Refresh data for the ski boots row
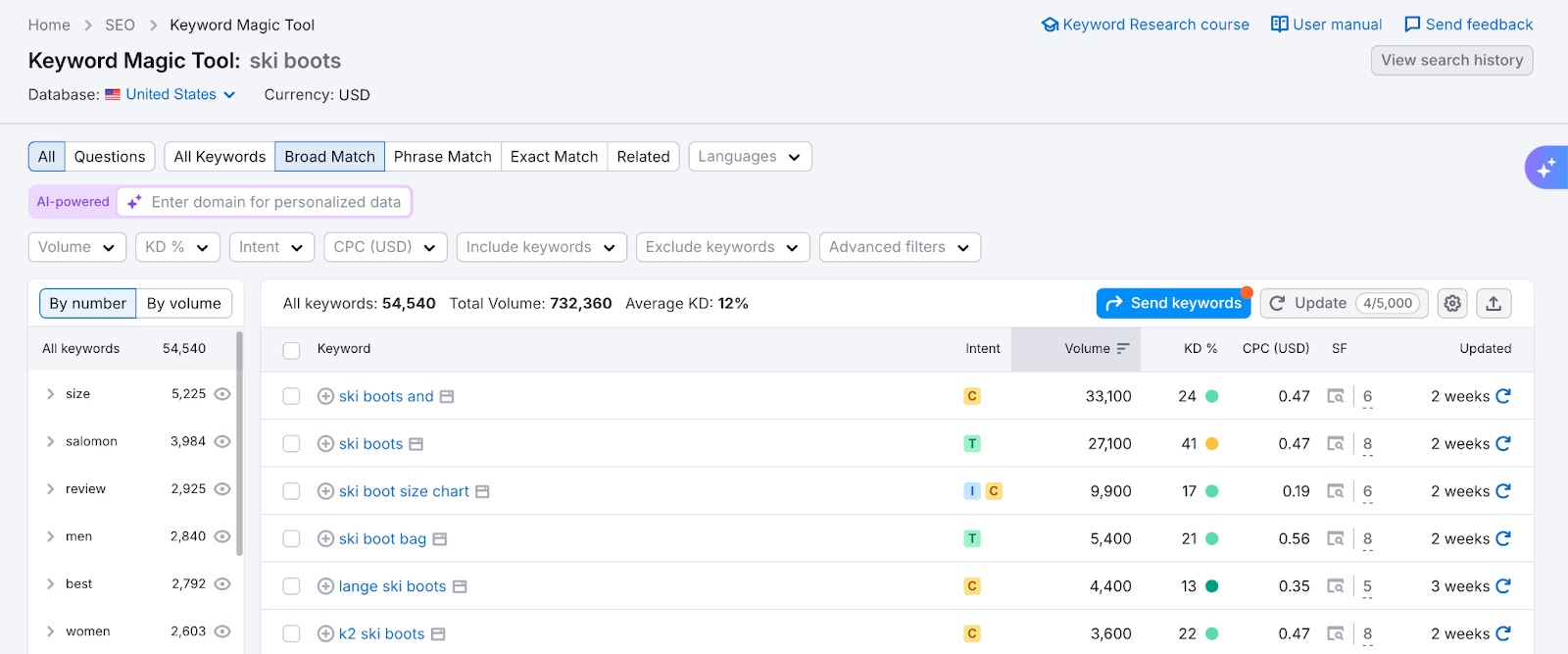The width and height of the screenshot is (1568, 654). click(x=1503, y=444)
